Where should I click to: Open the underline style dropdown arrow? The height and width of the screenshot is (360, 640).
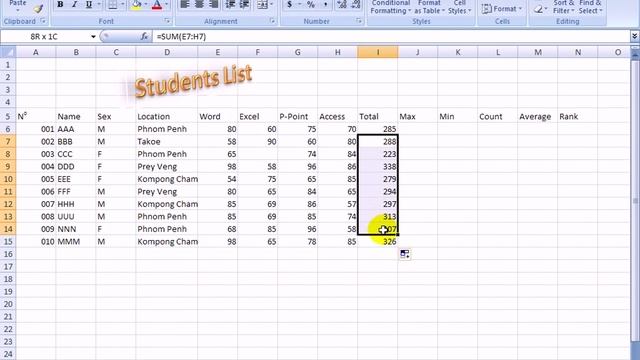pyautogui.click(x=99, y=4)
